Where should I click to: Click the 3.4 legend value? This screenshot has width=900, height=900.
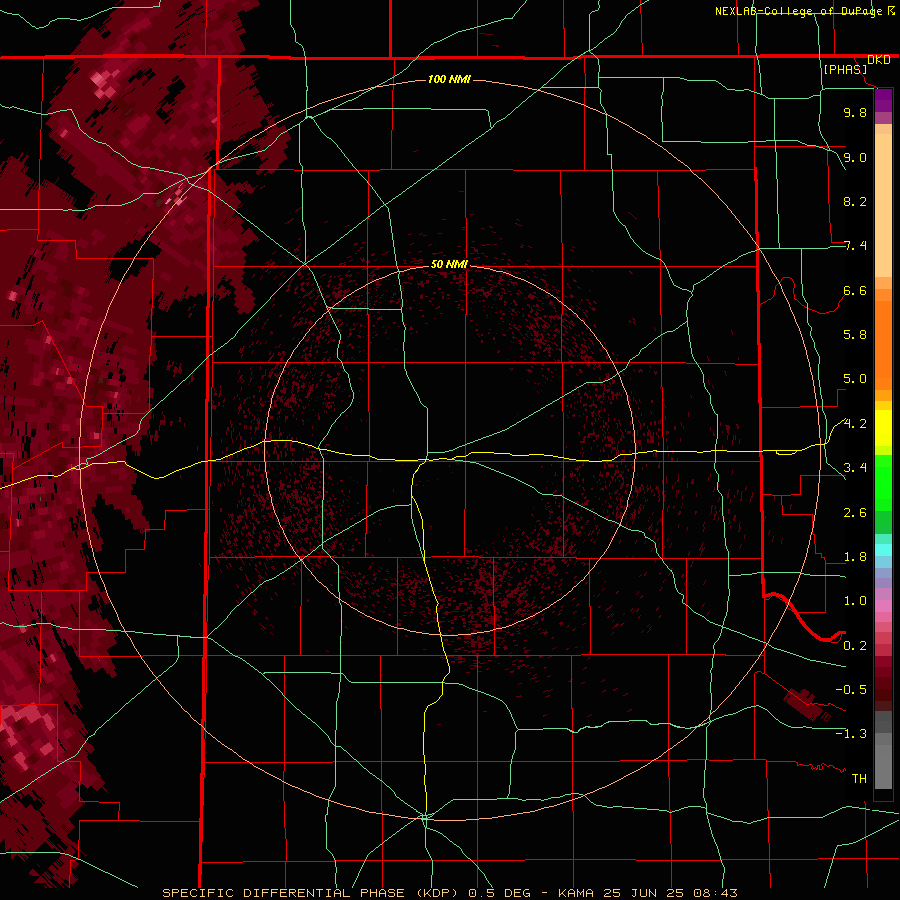click(x=855, y=468)
